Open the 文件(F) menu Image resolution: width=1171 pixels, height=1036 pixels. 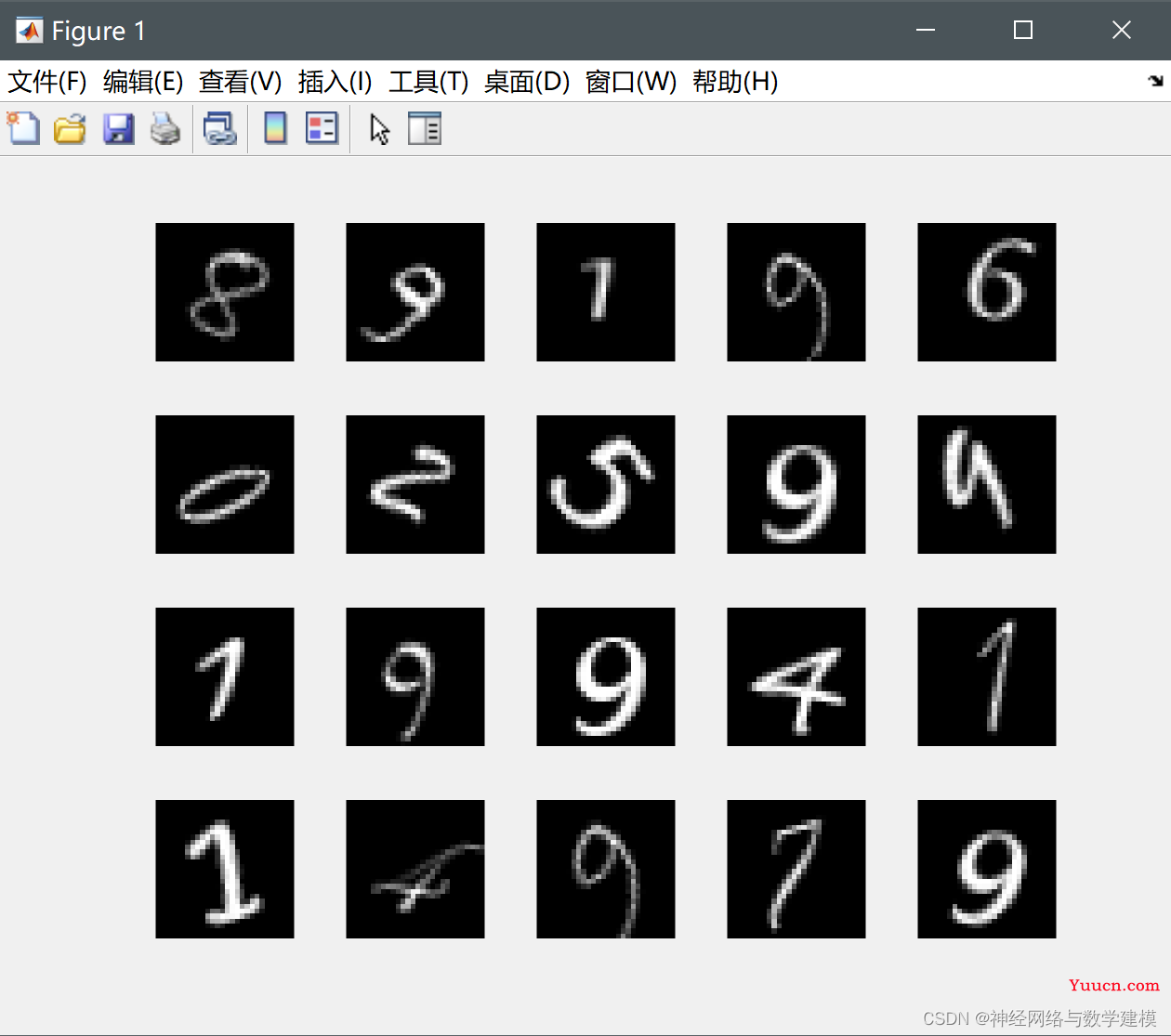coord(47,82)
